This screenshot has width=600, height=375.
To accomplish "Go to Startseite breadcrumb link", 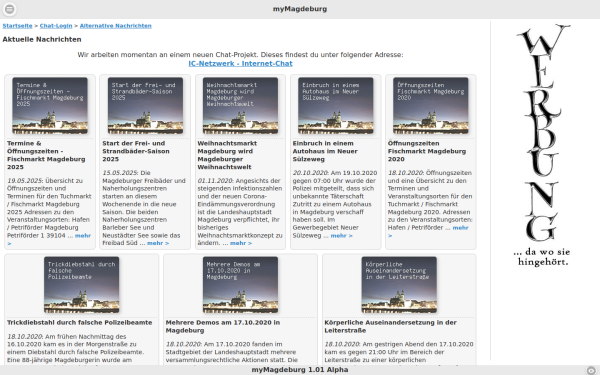I will (x=18, y=26).
